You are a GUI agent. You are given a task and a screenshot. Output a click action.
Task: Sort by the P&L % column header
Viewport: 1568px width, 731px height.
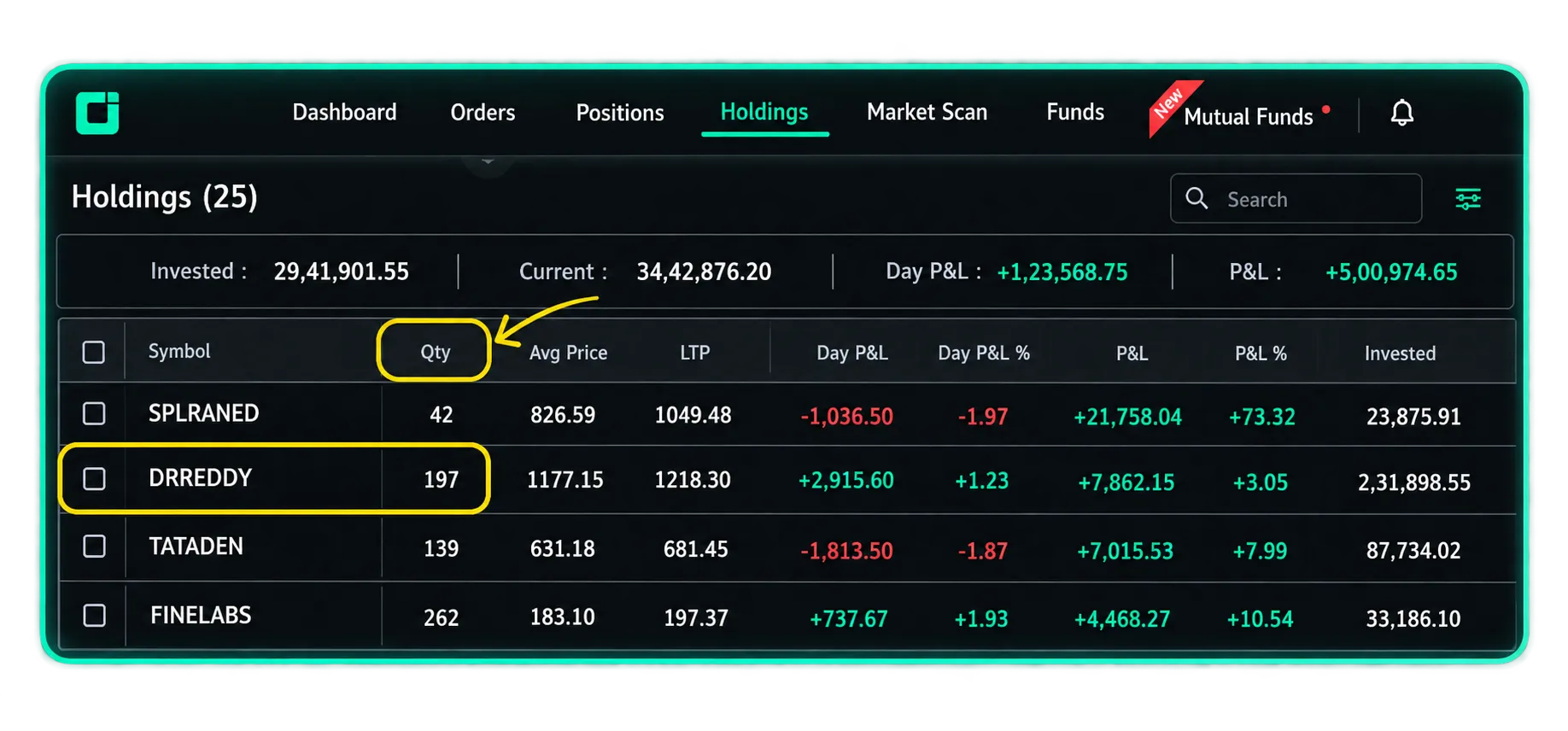(1261, 354)
